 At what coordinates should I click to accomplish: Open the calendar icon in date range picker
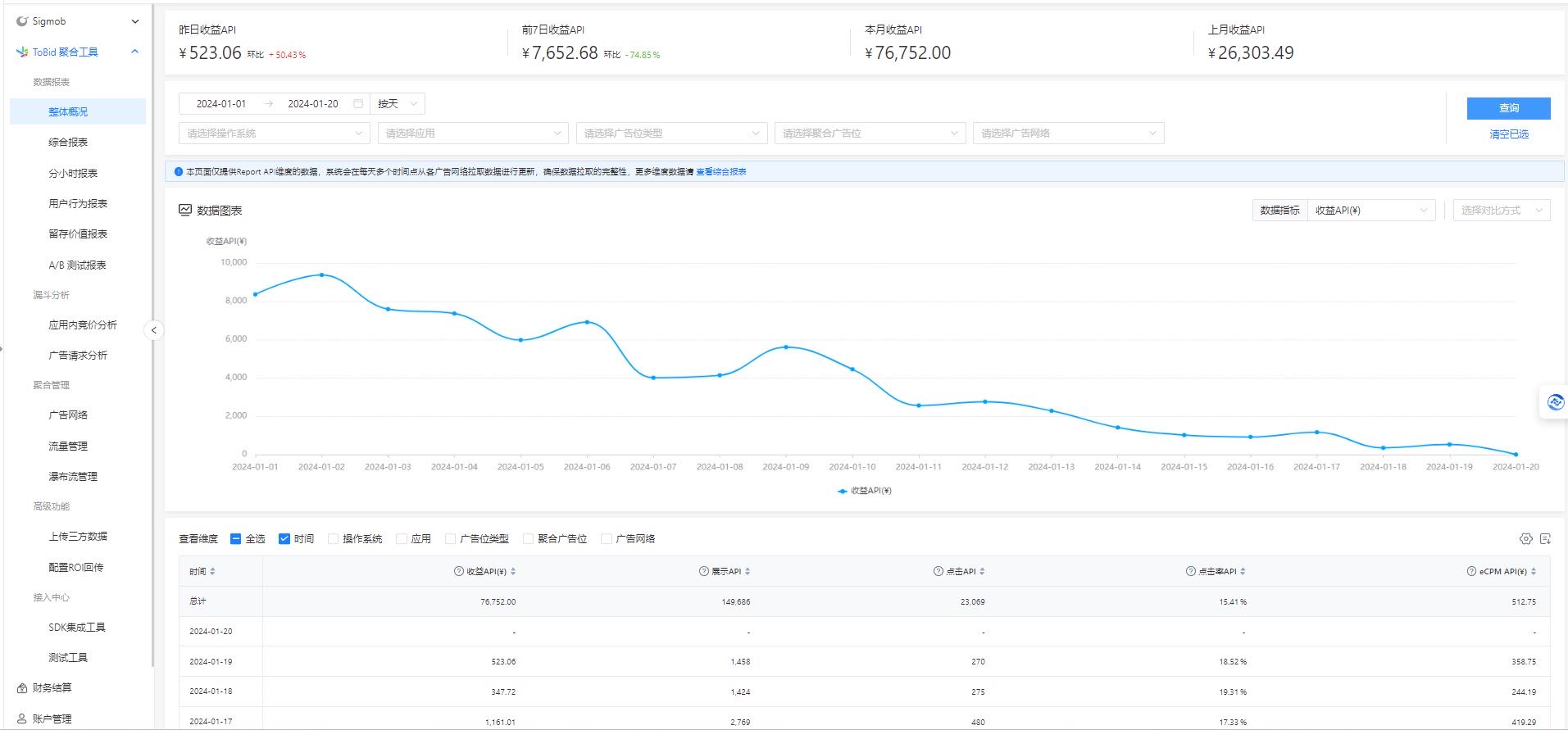coord(358,104)
